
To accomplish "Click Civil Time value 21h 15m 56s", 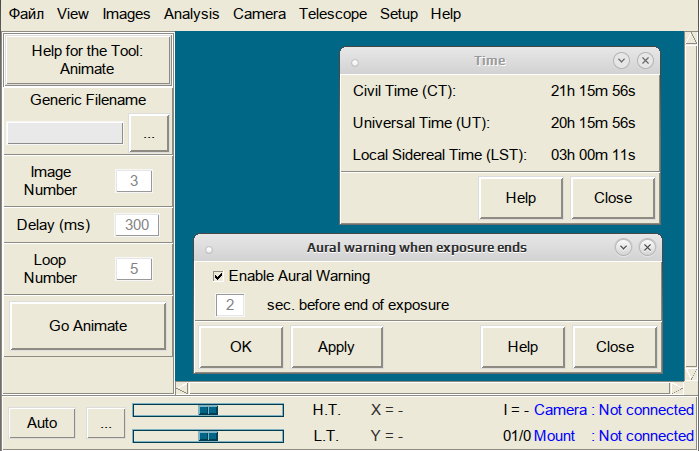I will 593,91.
